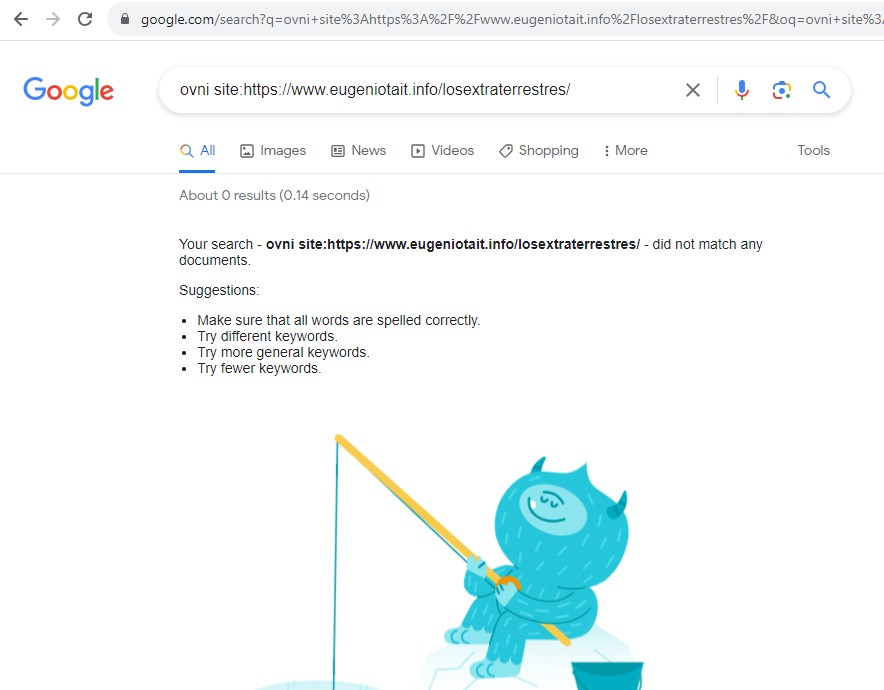Click the About 0 results text

[274, 195]
